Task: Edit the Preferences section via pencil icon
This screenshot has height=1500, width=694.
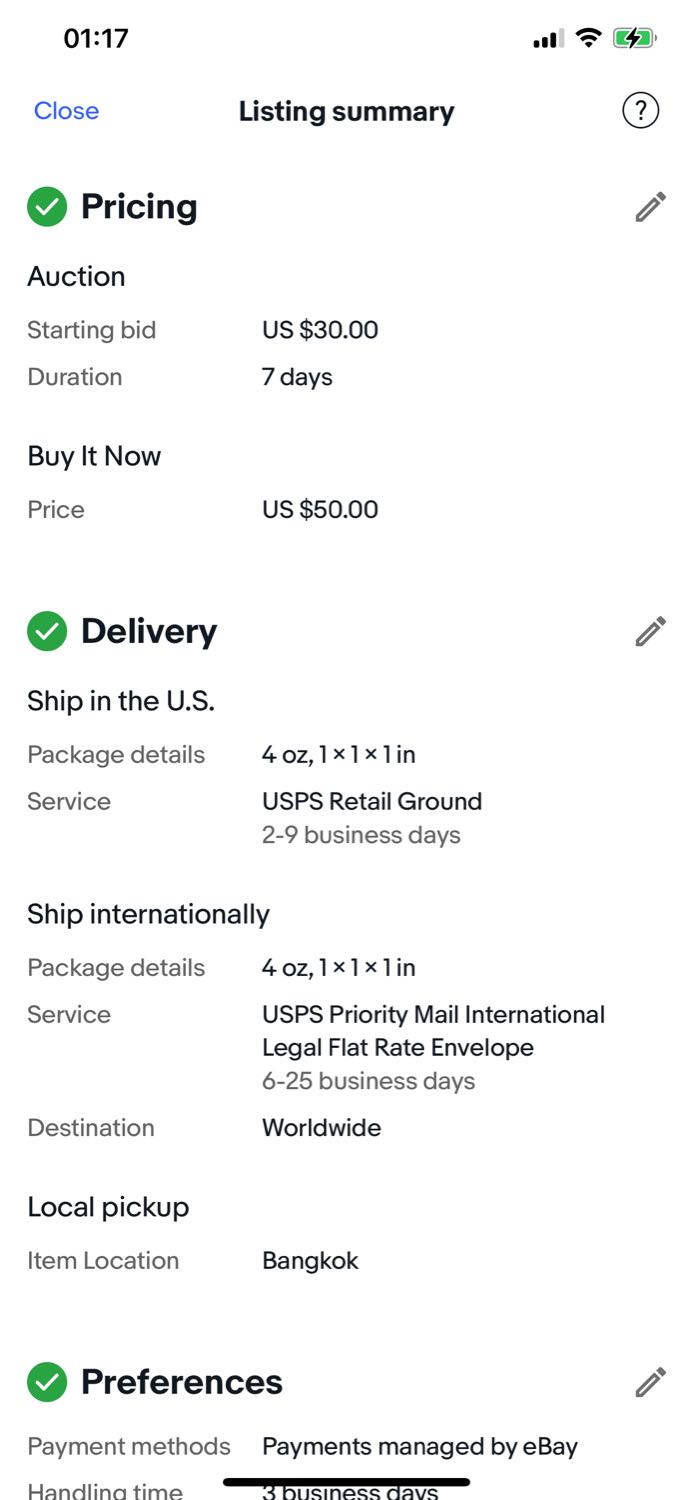Action: point(650,1382)
